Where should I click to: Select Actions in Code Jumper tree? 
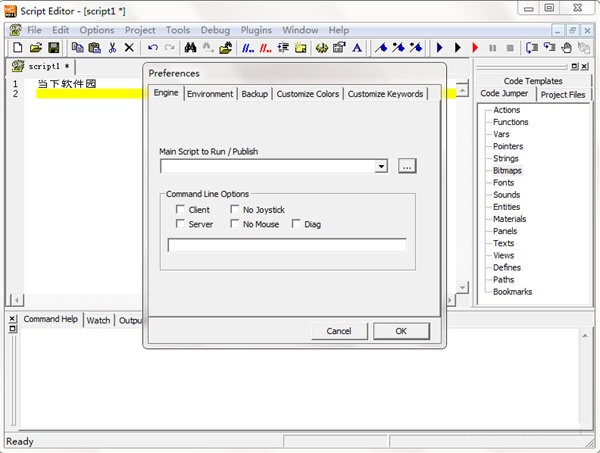click(507, 110)
